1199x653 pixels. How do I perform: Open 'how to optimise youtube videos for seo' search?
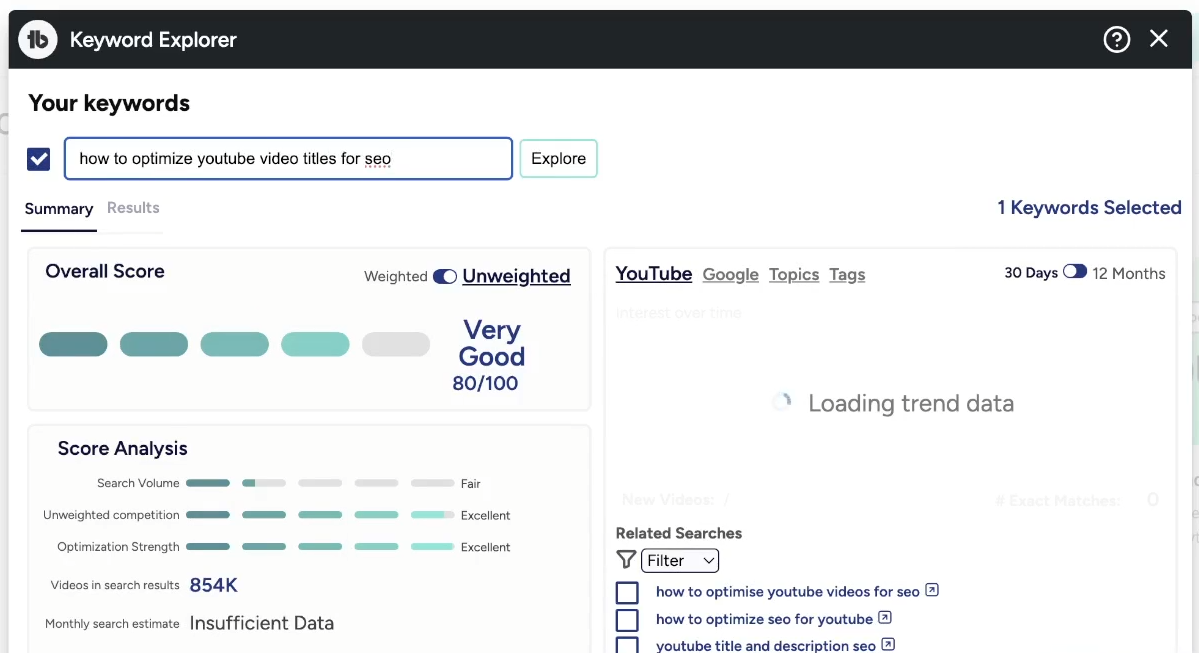(x=788, y=592)
